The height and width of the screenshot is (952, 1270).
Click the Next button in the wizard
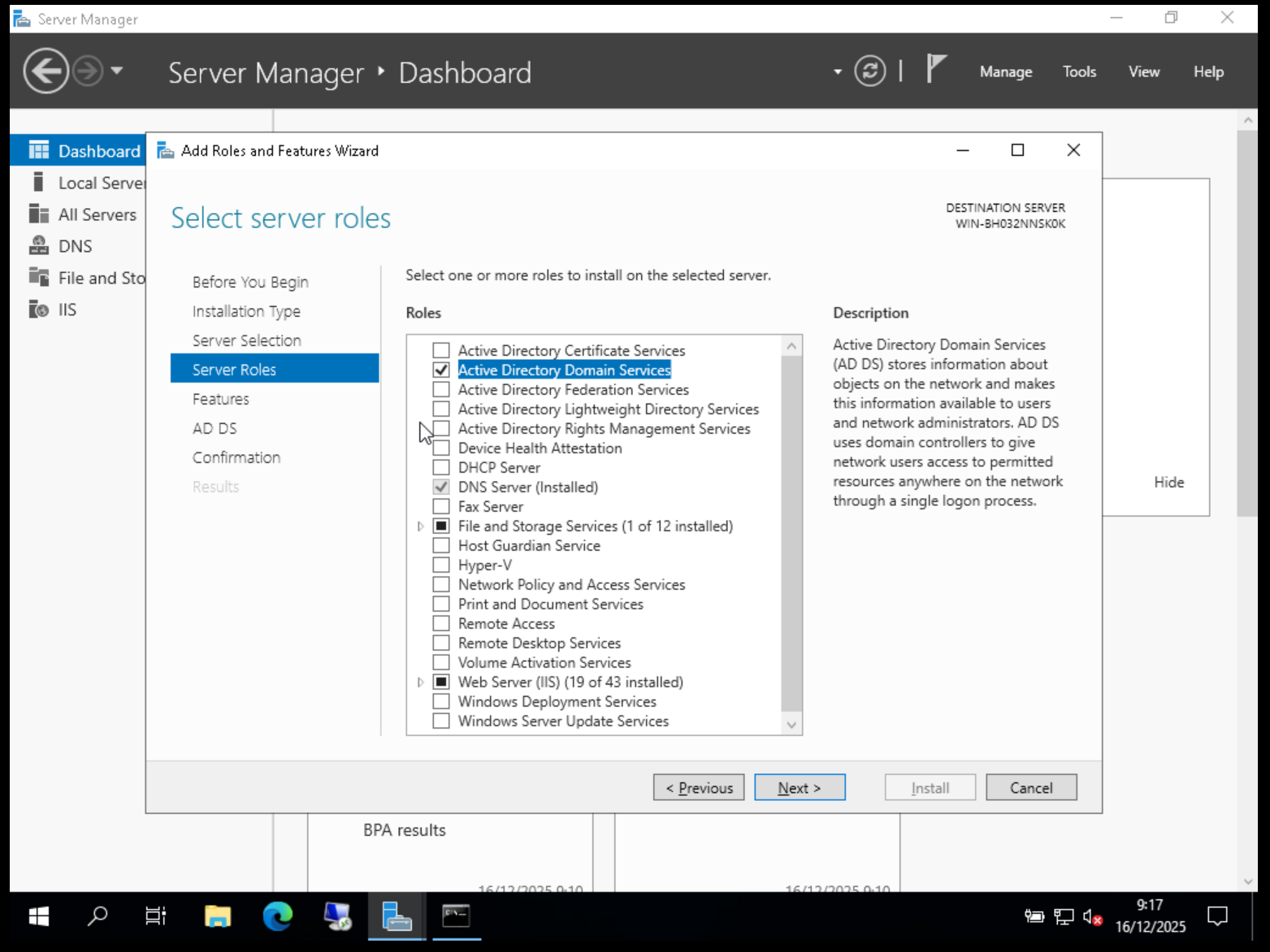pyautogui.click(x=799, y=788)
